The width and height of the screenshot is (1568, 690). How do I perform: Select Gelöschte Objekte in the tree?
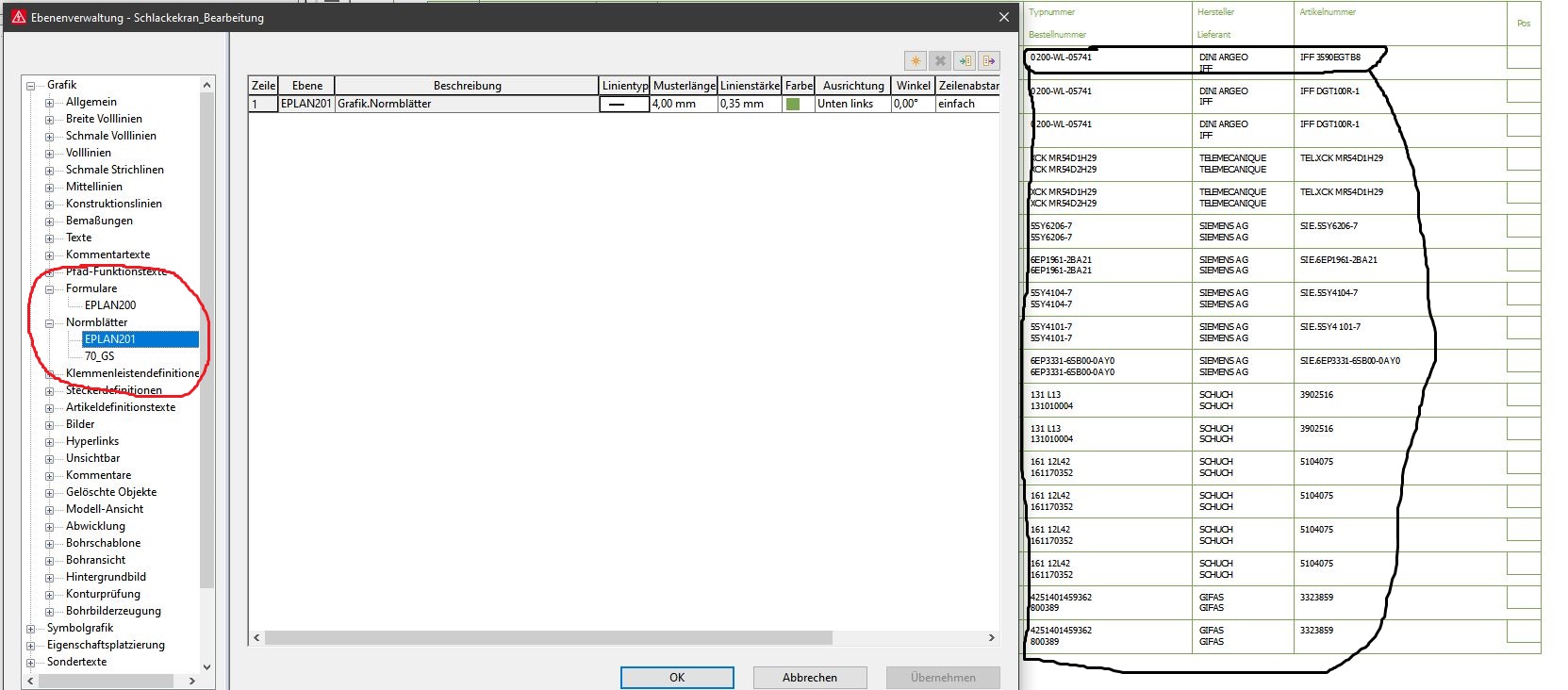tap(111, 492)
